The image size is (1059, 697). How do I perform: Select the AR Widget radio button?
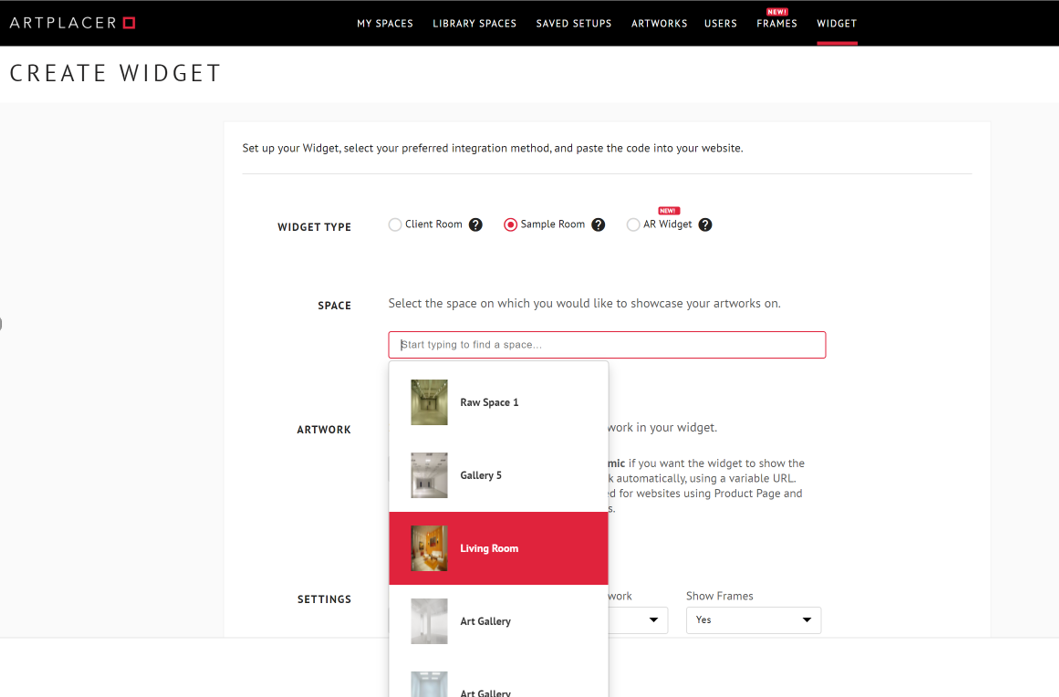(x=633, y=225)
